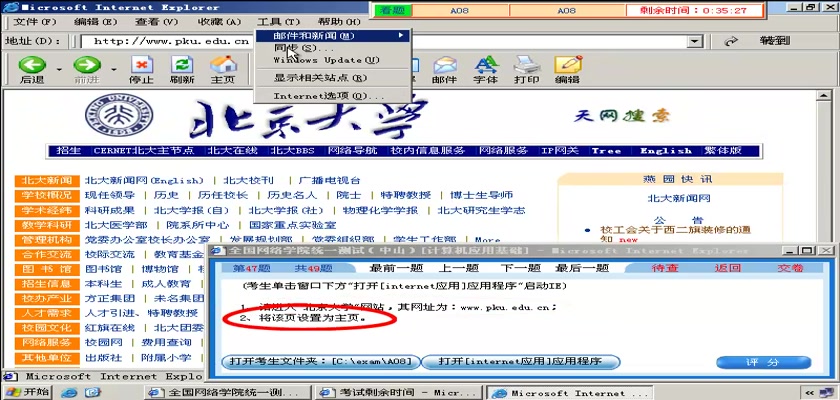840x400 pixels.
Task: Click the 工具(T) menu header
Action: point(279,22)
